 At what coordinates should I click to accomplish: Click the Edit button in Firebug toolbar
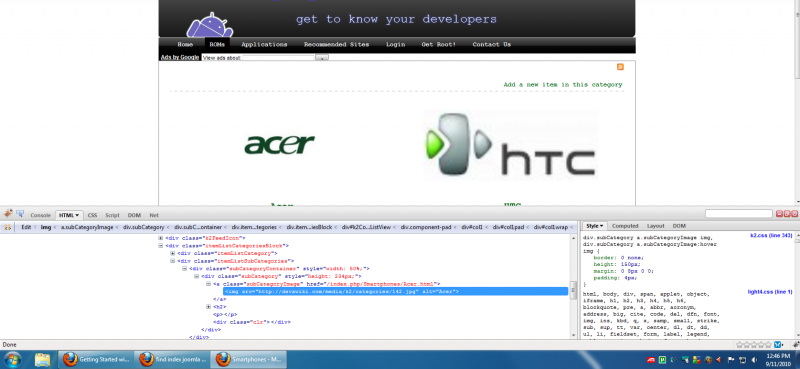(x=26, y=227)
